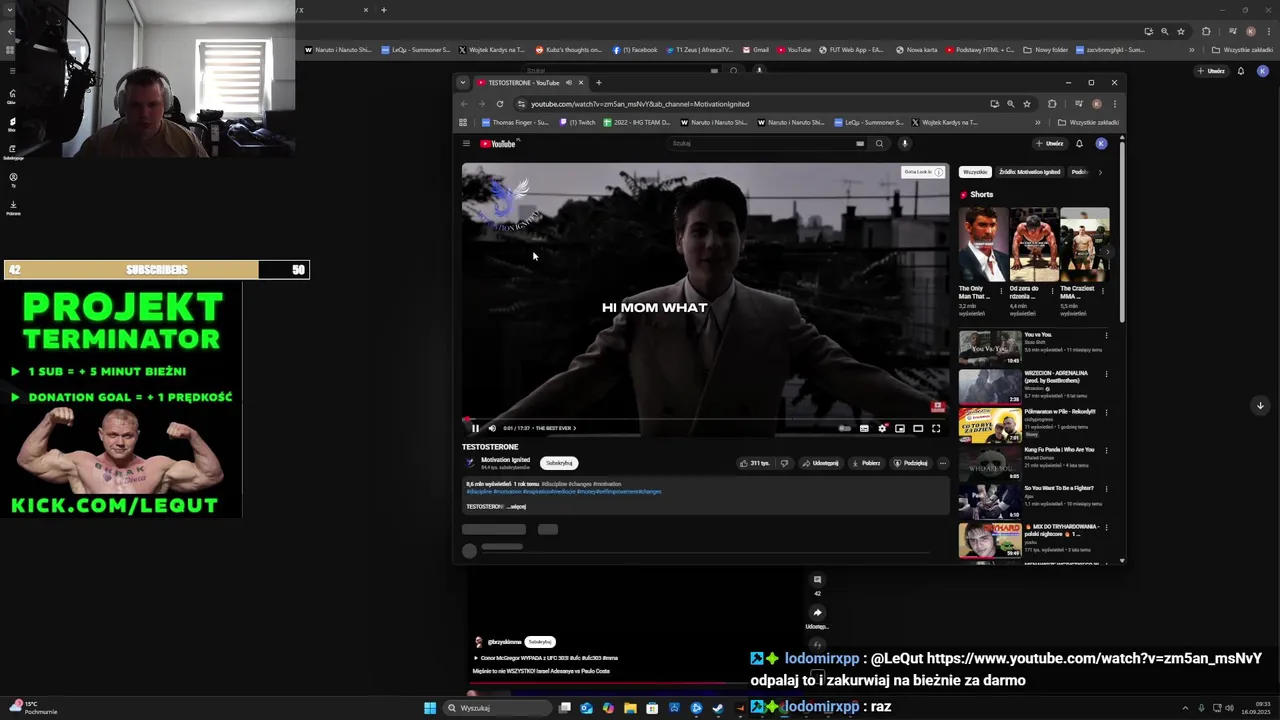Expand the description with ...więcej
The height and width of the screenshot is (720, 1280).
point(517,507)
